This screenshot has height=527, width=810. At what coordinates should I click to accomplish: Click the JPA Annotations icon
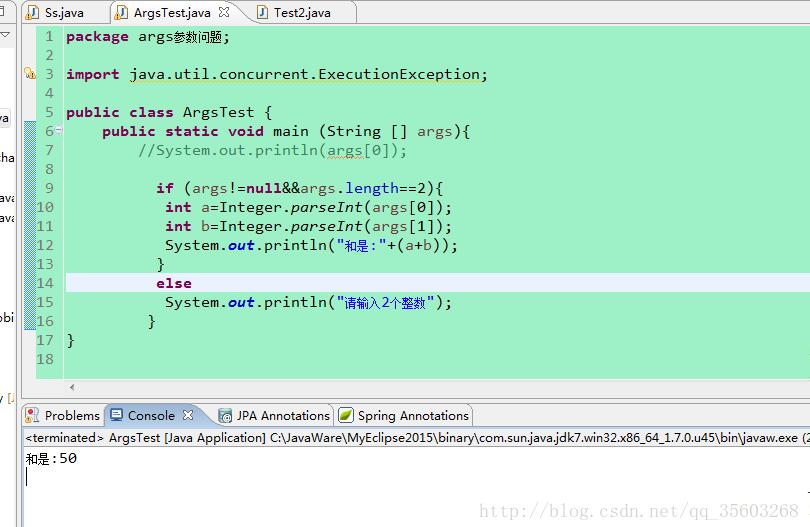(x=225, y=415)
